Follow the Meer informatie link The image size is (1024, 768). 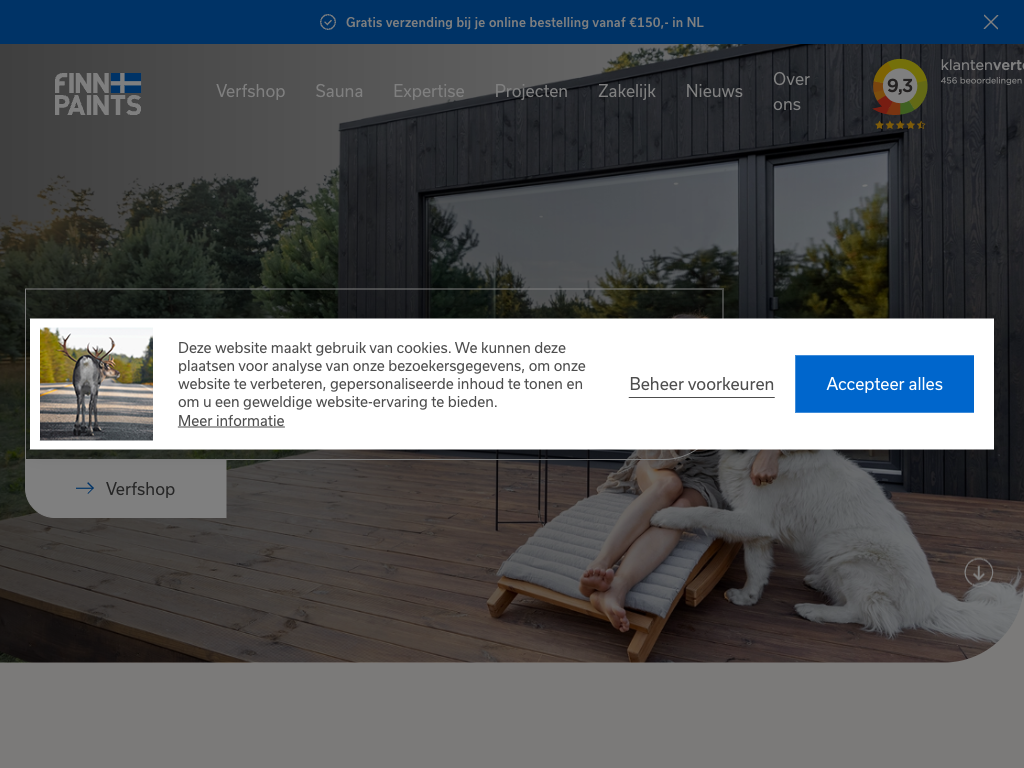pos(231,421)
